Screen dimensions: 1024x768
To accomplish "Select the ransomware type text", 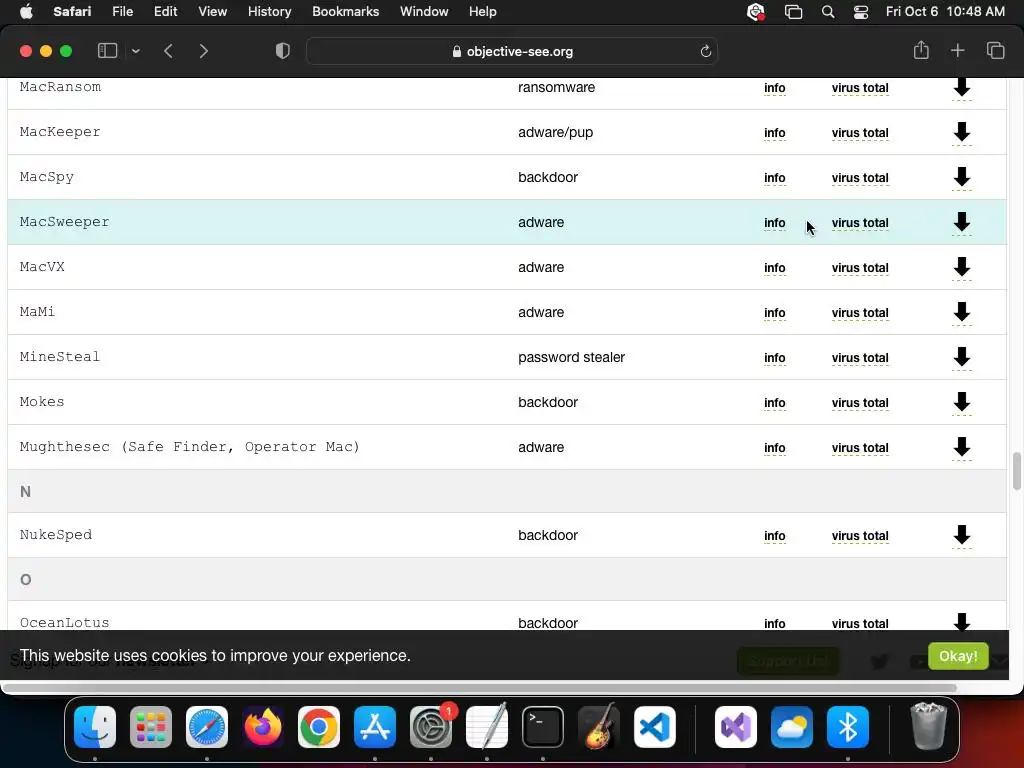I will [x=556, y=87].
